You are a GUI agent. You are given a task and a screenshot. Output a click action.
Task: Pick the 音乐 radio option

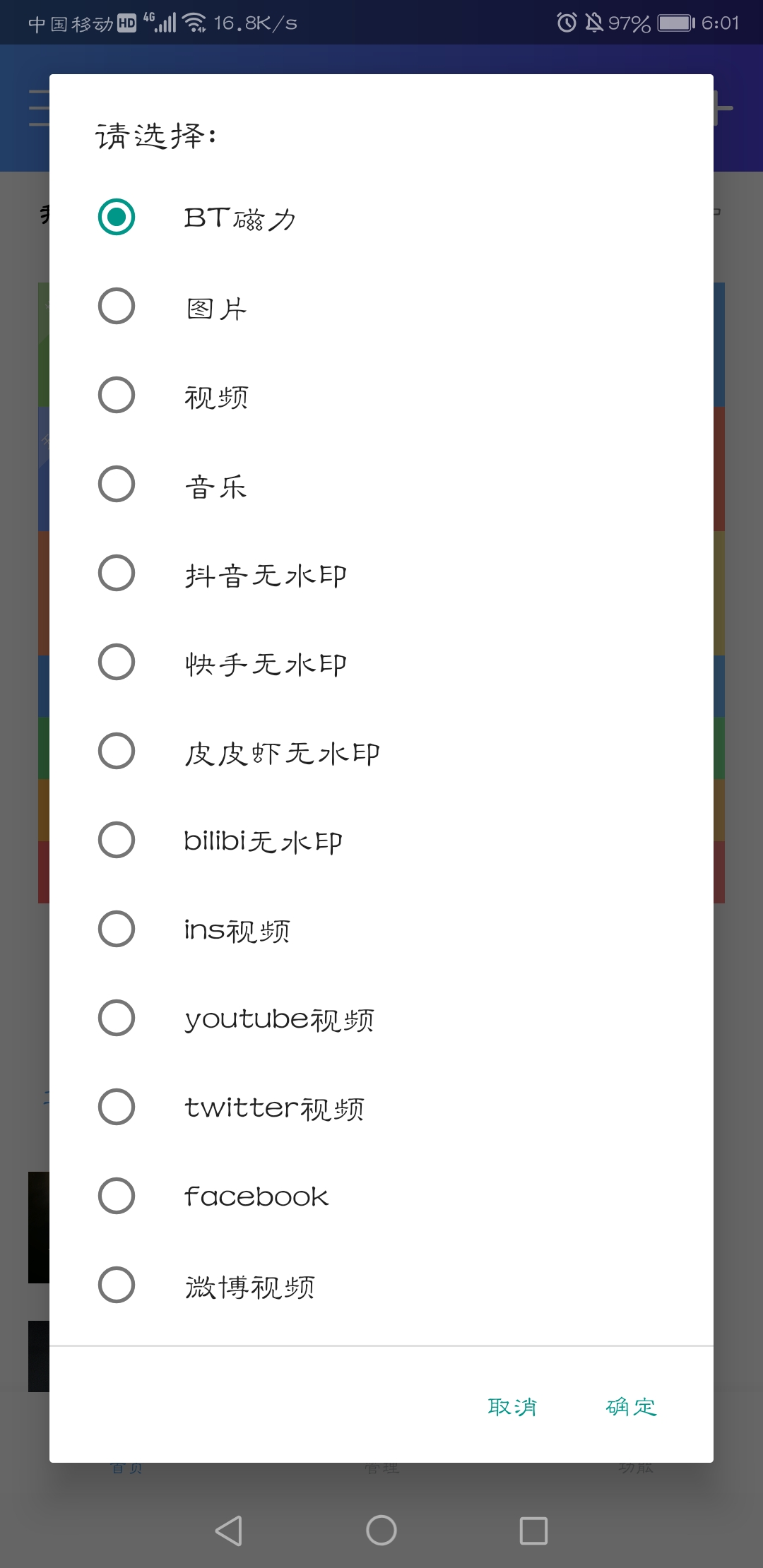click(x=117, y=484)
